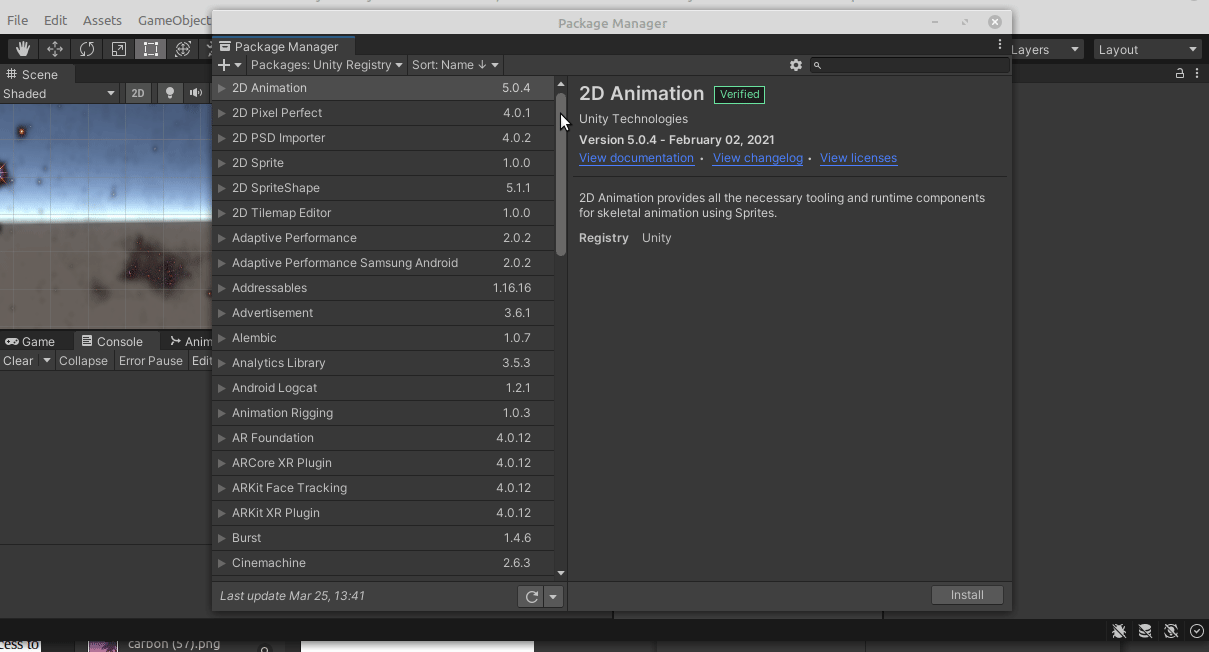Select the 2D PSD Importer package

pos(383,138)
